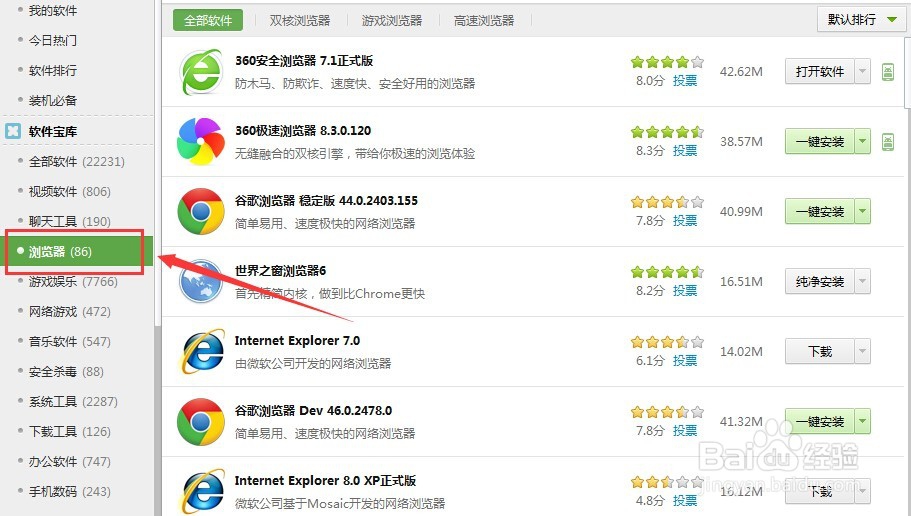This screenshot has width=911, height=516.
Task: Select 手机数码 (243) category
Action: pos(70,492)
